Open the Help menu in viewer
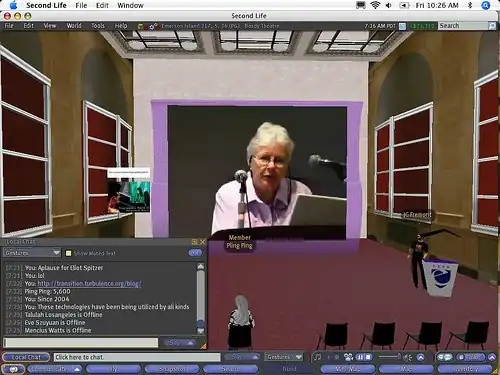This screenshot has width=500, height=375. point(121,26)
